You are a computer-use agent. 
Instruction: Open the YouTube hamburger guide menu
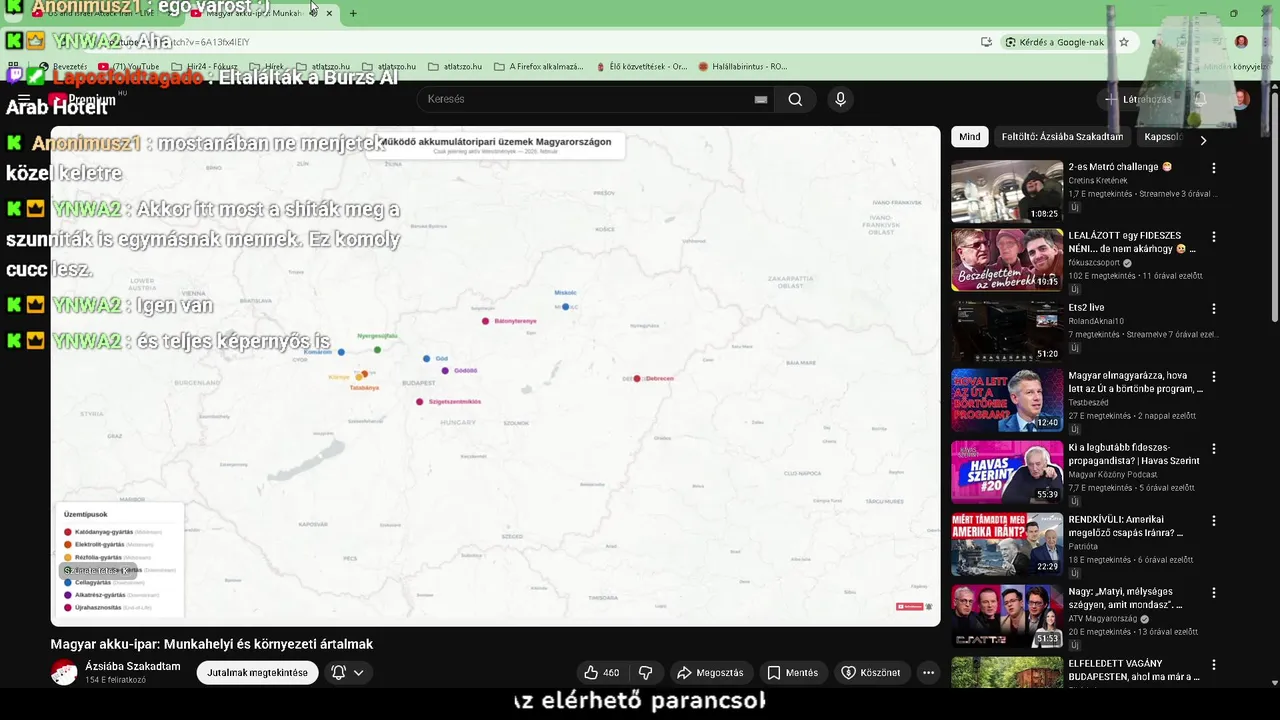click(x=24, y=99)
